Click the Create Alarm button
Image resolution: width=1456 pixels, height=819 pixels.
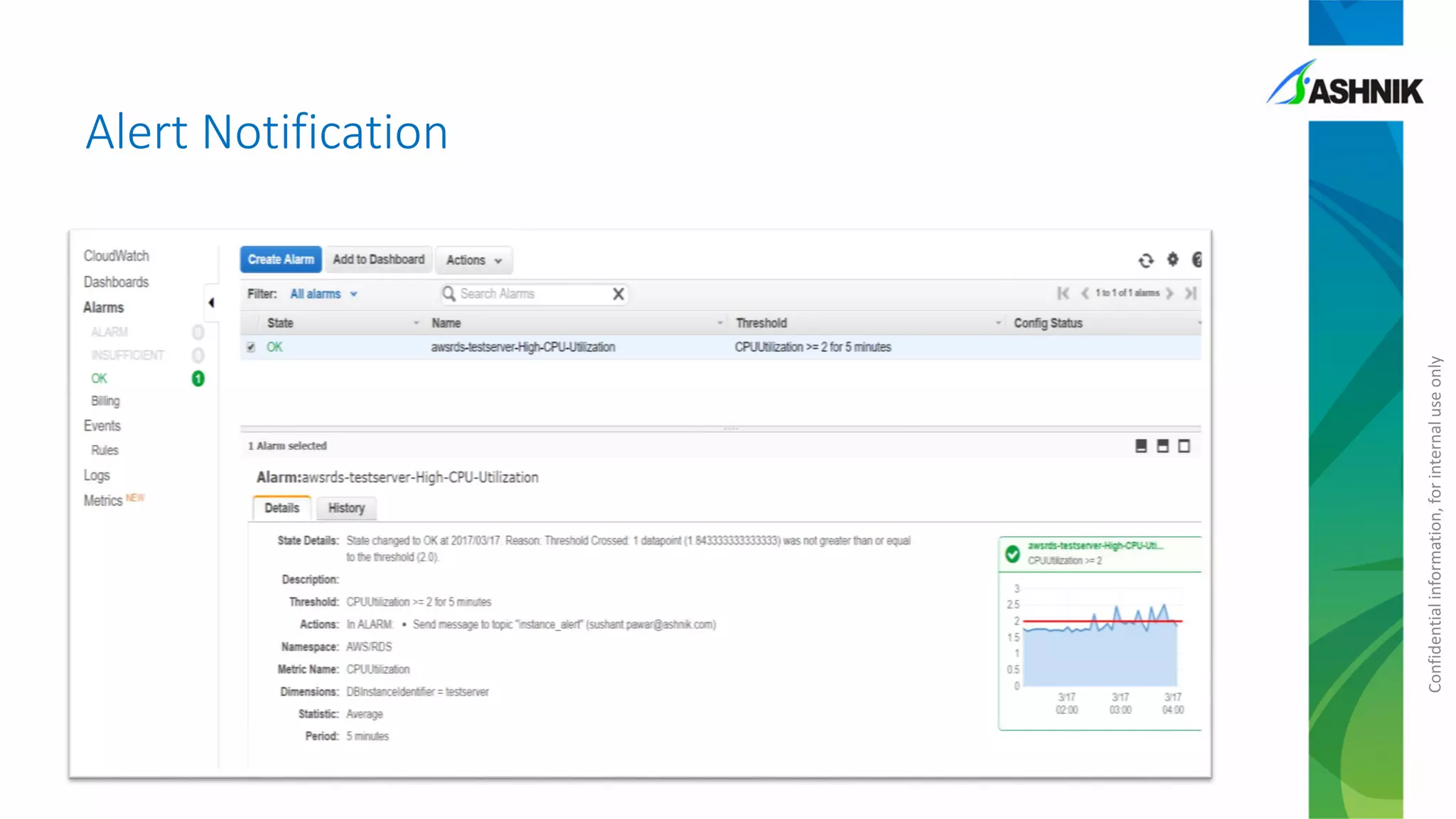(281, 260)
